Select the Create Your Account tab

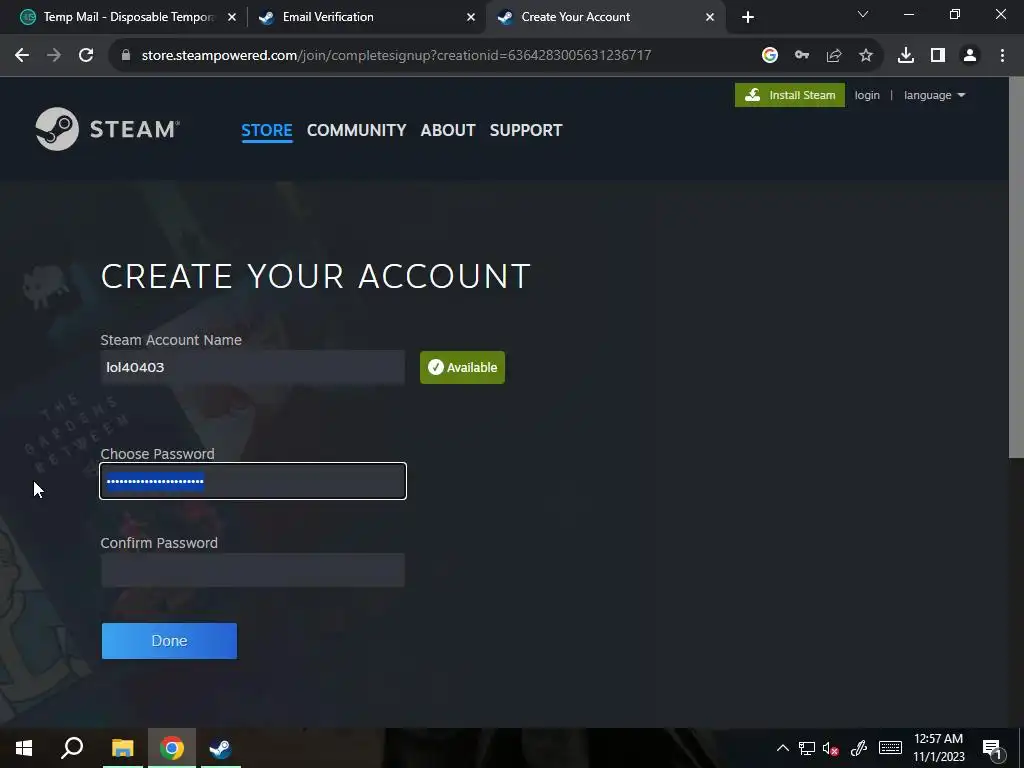[605, 17]
